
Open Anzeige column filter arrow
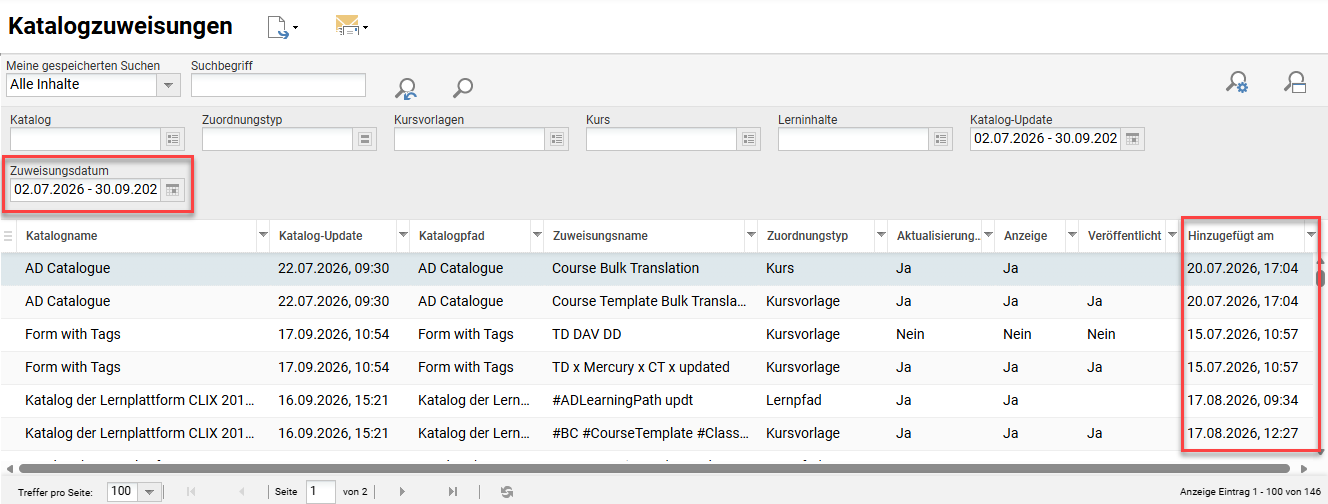coord(1073,236)
